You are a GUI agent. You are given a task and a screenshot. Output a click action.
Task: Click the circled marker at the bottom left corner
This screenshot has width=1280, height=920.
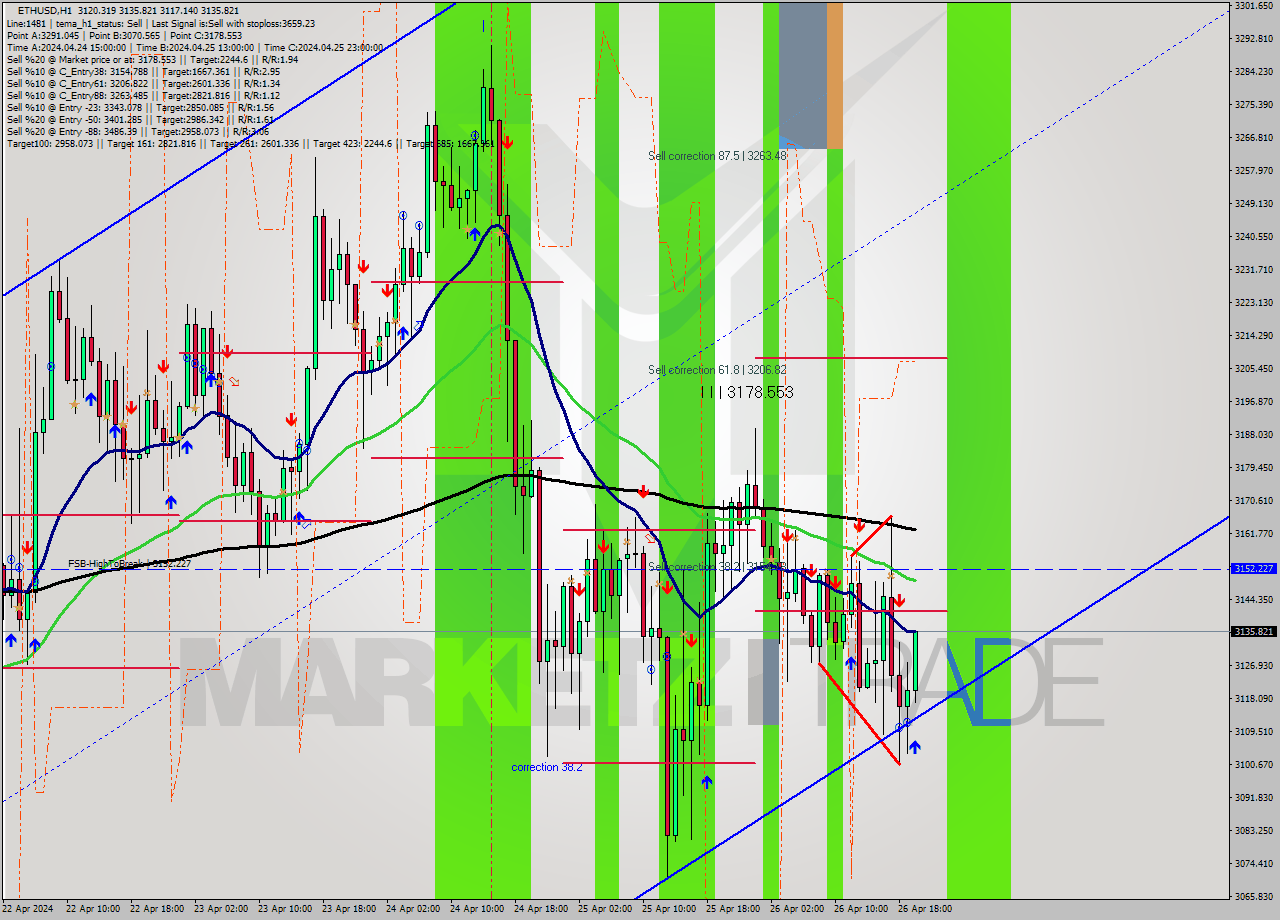coord(12,560)
